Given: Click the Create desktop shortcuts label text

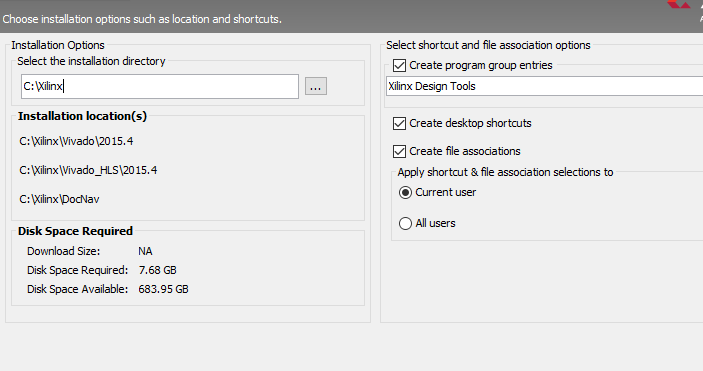Looking at the screenshot, I should pyautogui.click(x=470, y=123).
